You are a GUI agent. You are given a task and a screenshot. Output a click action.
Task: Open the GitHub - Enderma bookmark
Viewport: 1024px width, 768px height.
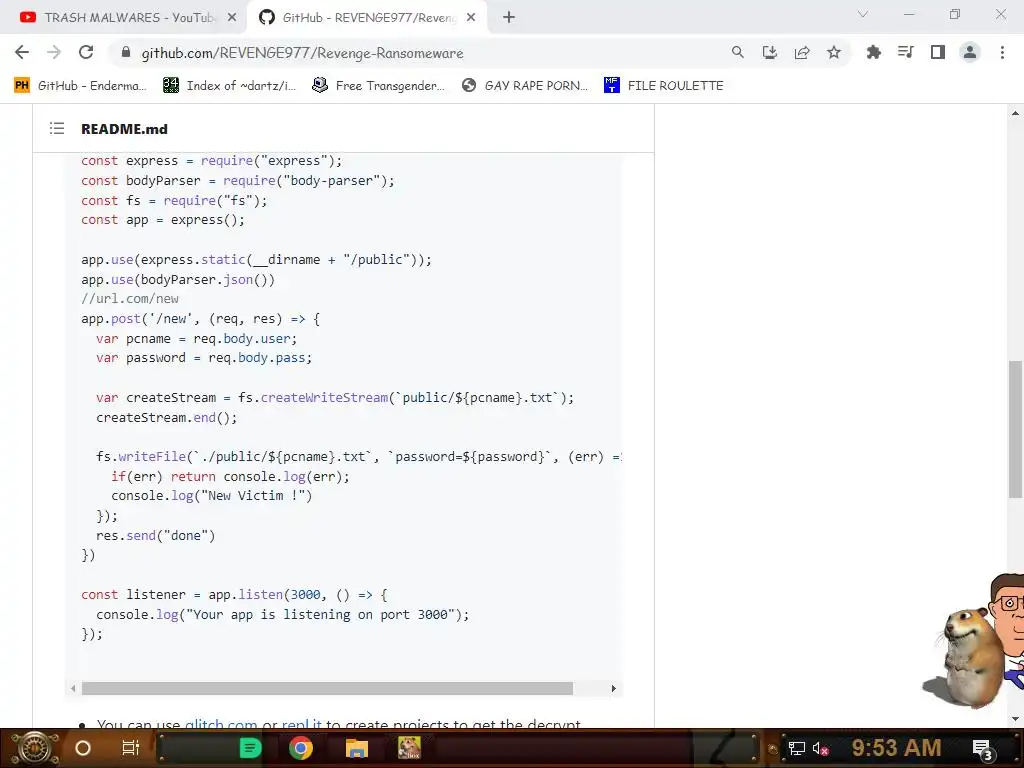coord(80,86)
